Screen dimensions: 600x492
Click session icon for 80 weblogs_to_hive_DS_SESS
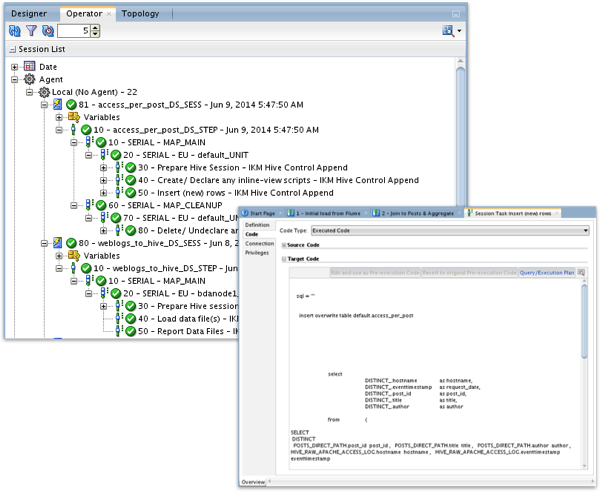[x=57, y=243]
